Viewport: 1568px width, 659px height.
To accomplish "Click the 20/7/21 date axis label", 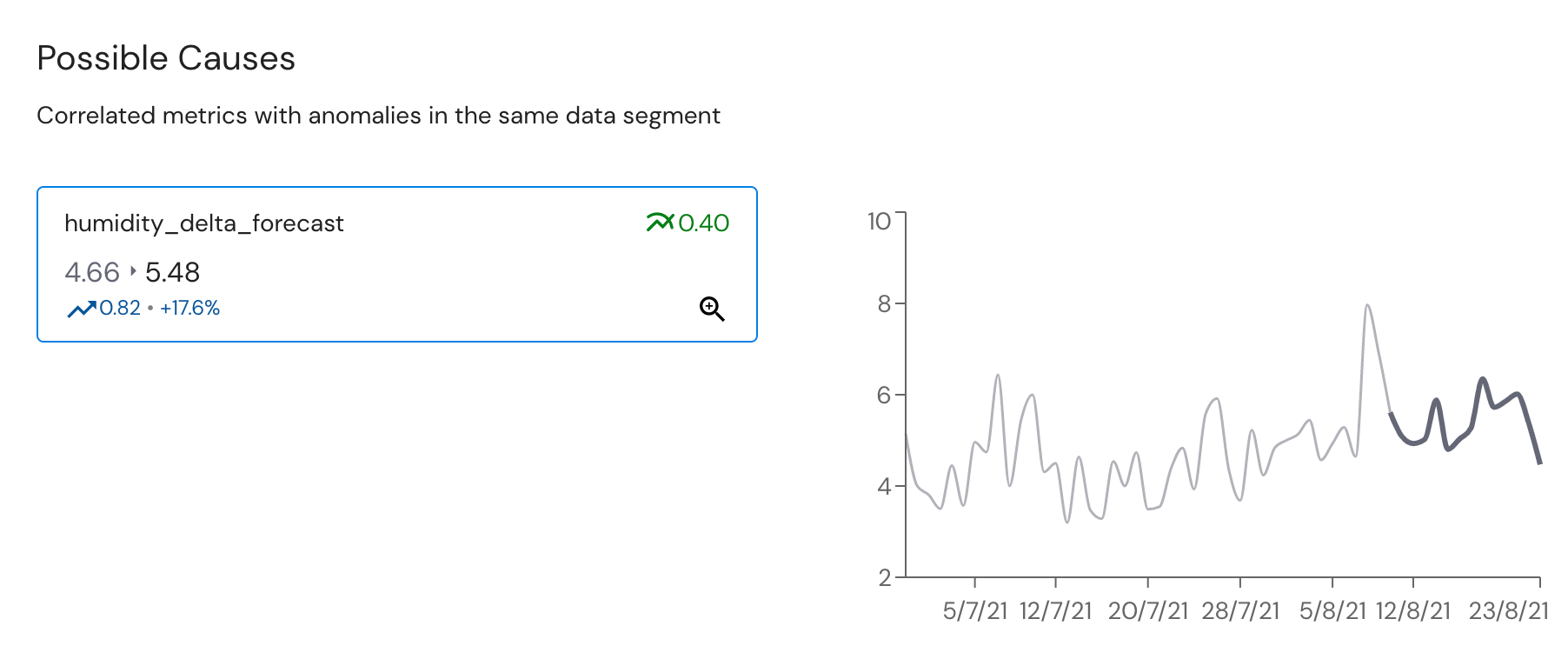I will coord(1147,610).
